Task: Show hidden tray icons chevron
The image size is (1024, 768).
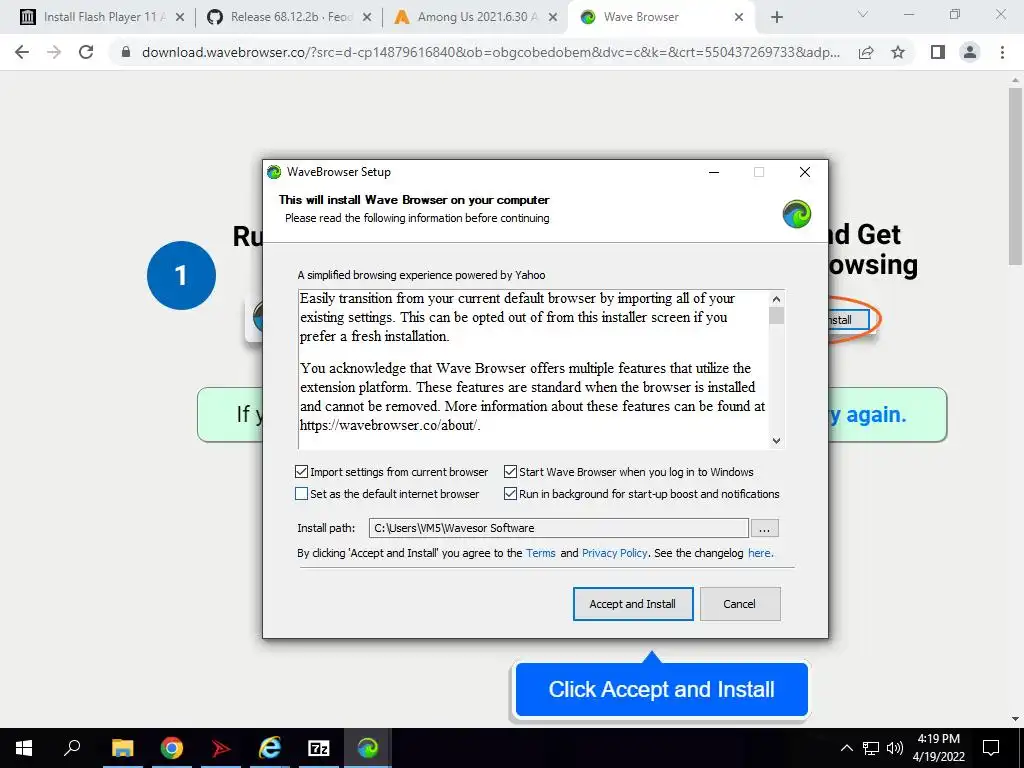Action: [x=846, y=748]
